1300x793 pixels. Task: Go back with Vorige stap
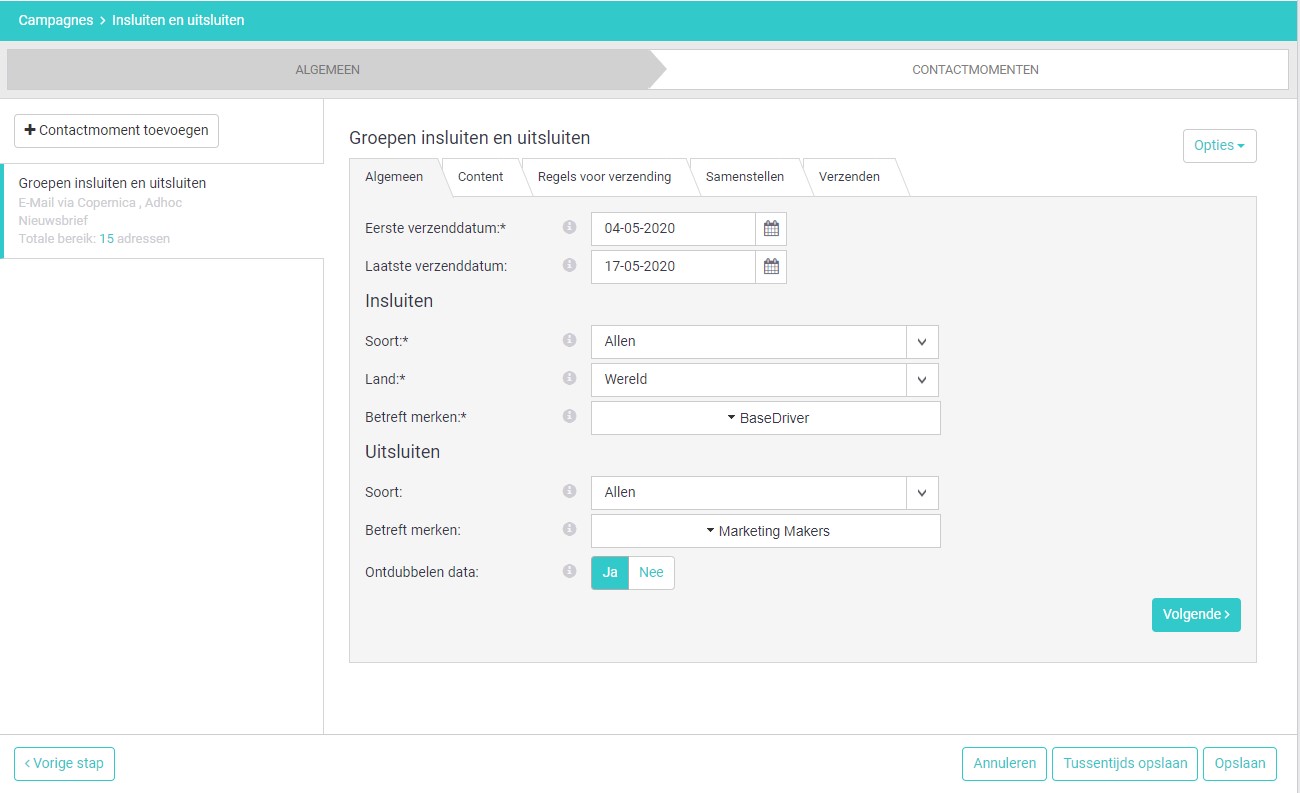pyautogui.click(x=64, y=763)
